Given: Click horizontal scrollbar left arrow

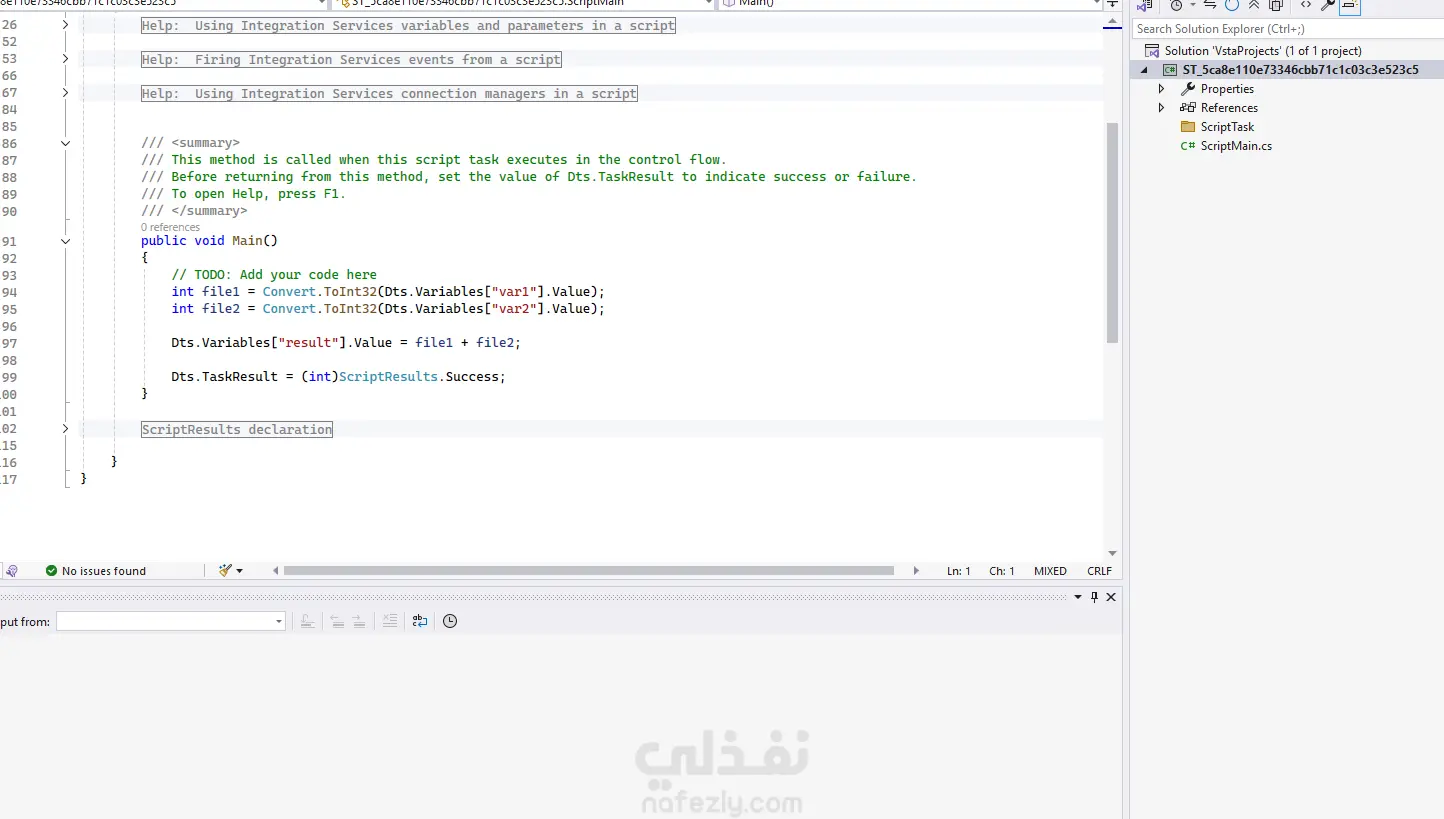Looking at the screenshot, I should coord(276,571).
